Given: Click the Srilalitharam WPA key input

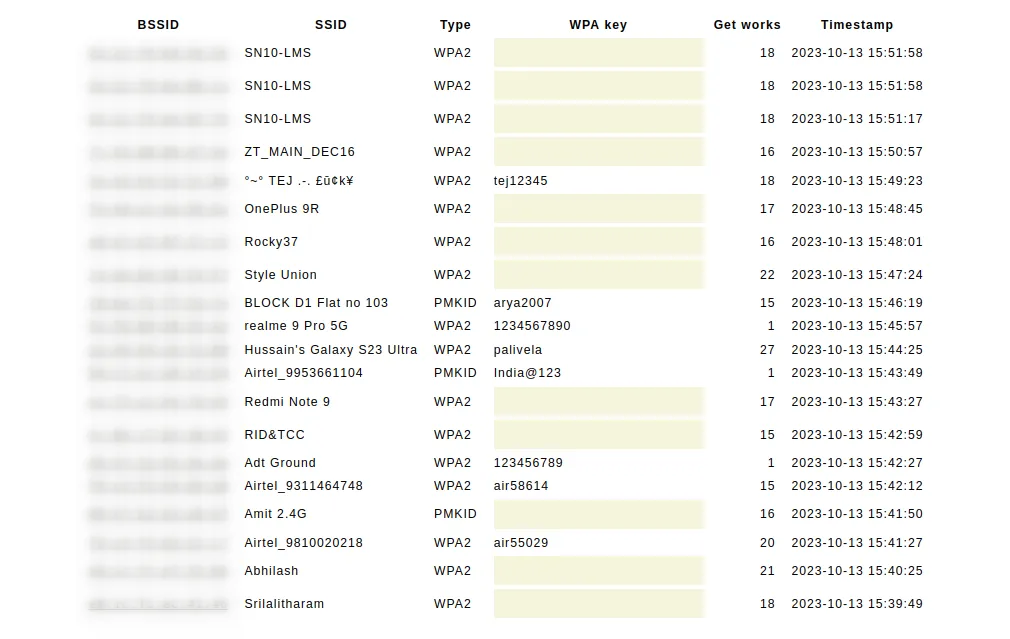Looking at the screenshot, I should tap(598, 604).
